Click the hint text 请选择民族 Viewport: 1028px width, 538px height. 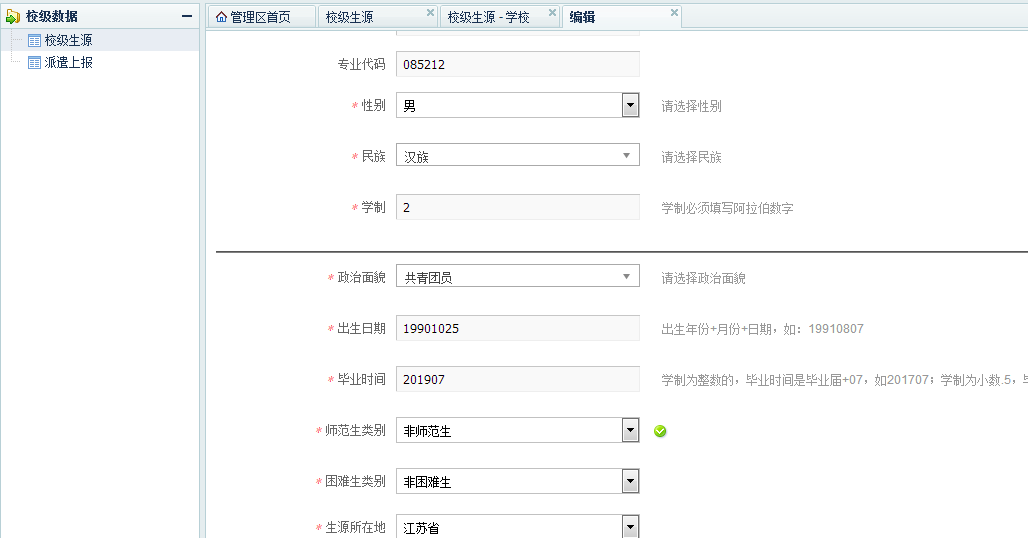691,157
